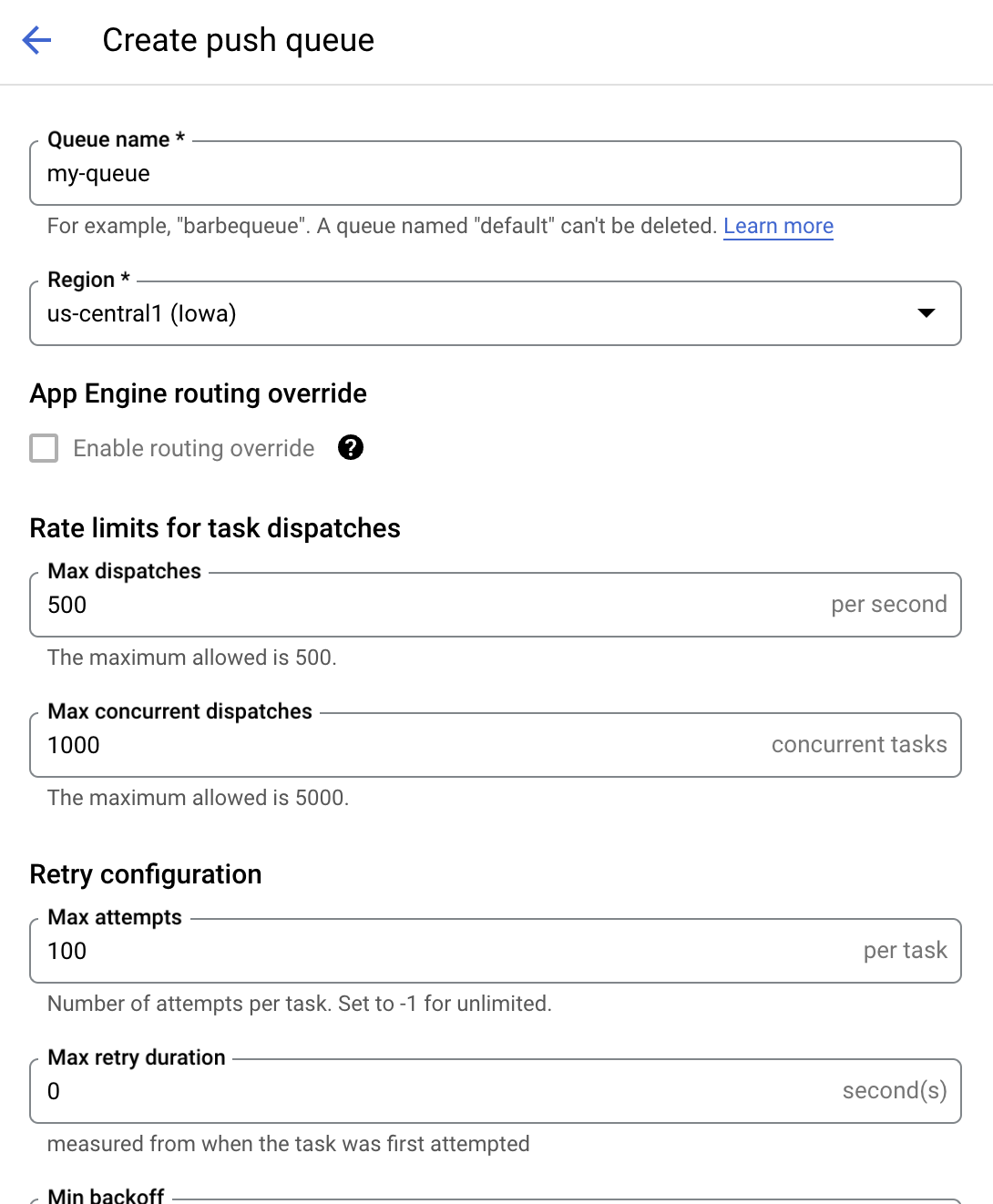Click the 'Rate limits for task dispatches' heading
This screenshot has height=1204, width=993.
pos(215,528)
